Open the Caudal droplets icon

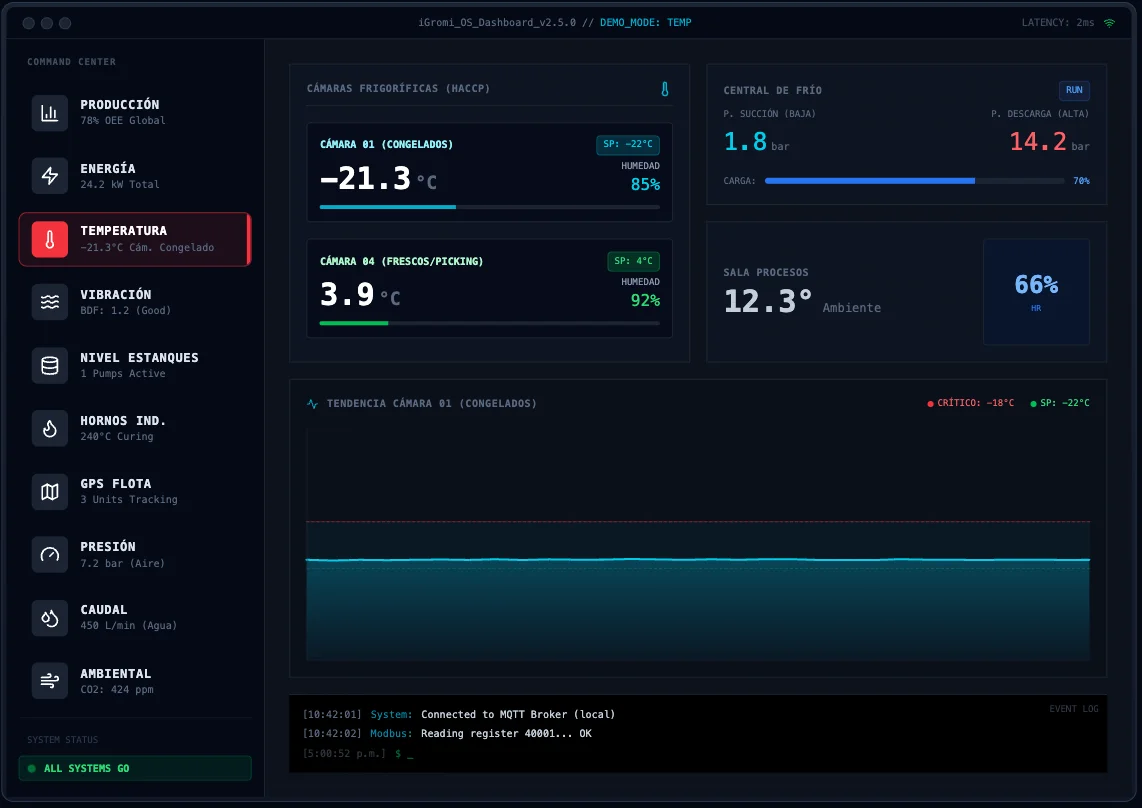(x=50, y=618)
